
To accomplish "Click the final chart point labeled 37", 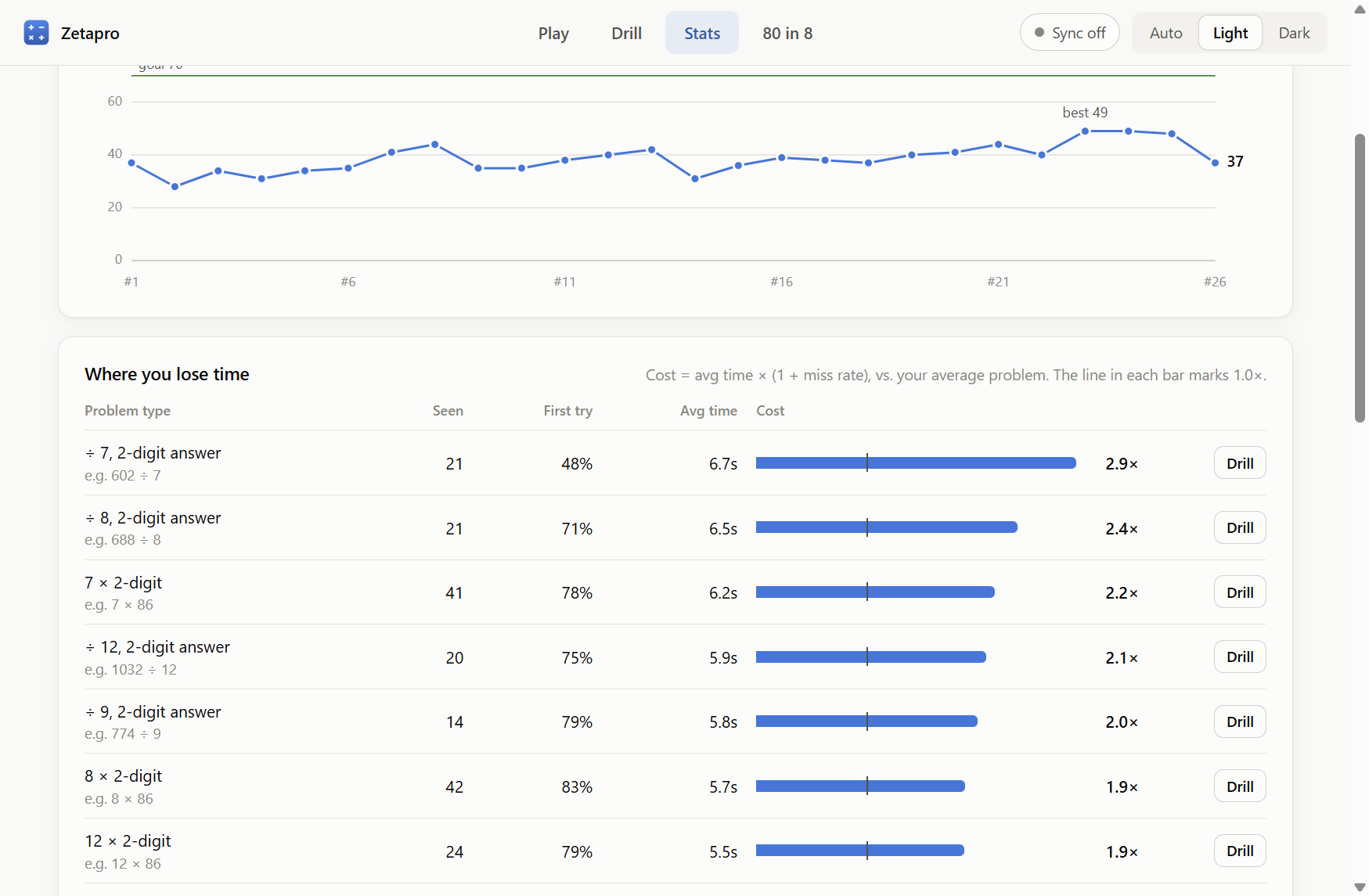I will click(1215, 163).
